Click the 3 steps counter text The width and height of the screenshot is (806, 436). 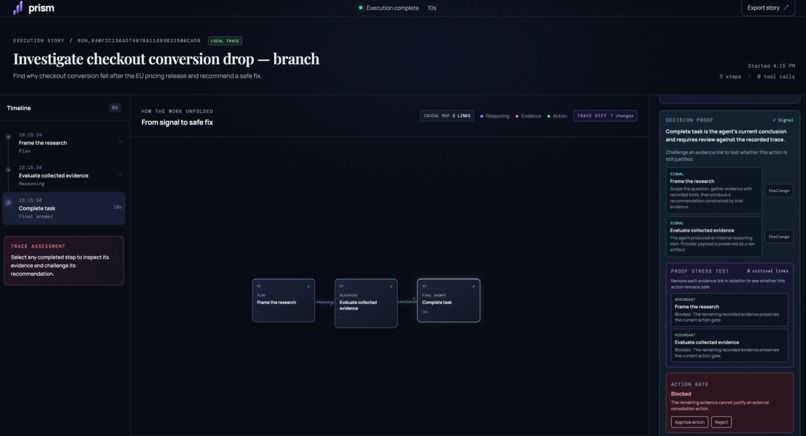click(730, 77)
